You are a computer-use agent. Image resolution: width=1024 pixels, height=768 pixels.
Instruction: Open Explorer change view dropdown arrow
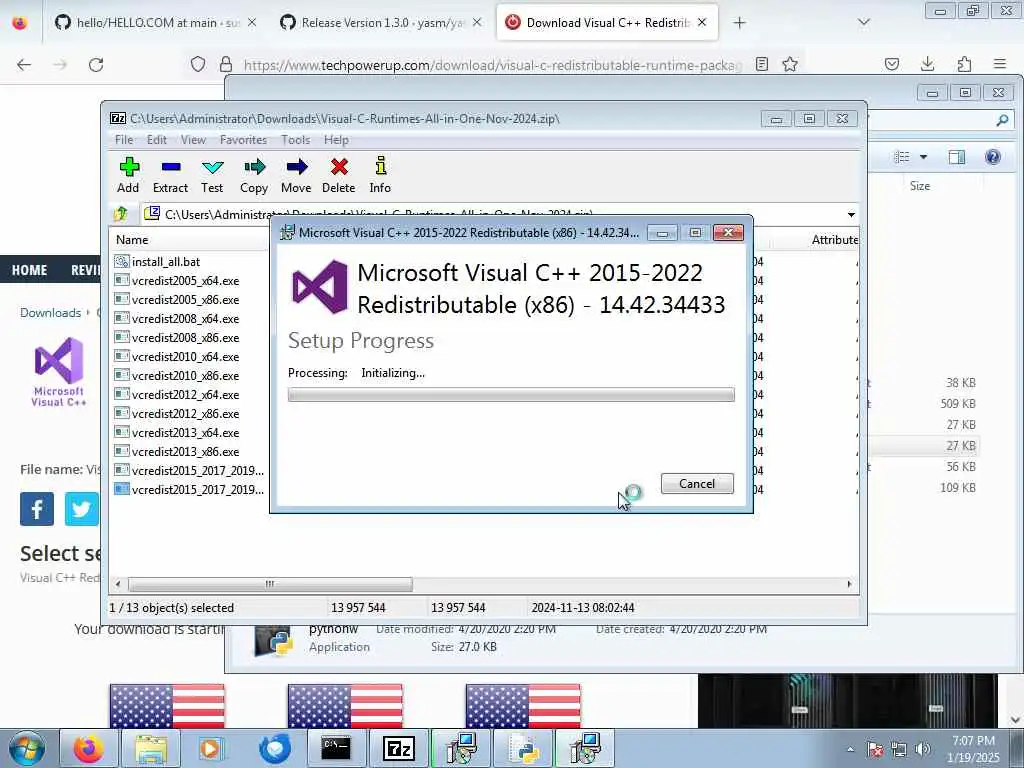(923, 157)
